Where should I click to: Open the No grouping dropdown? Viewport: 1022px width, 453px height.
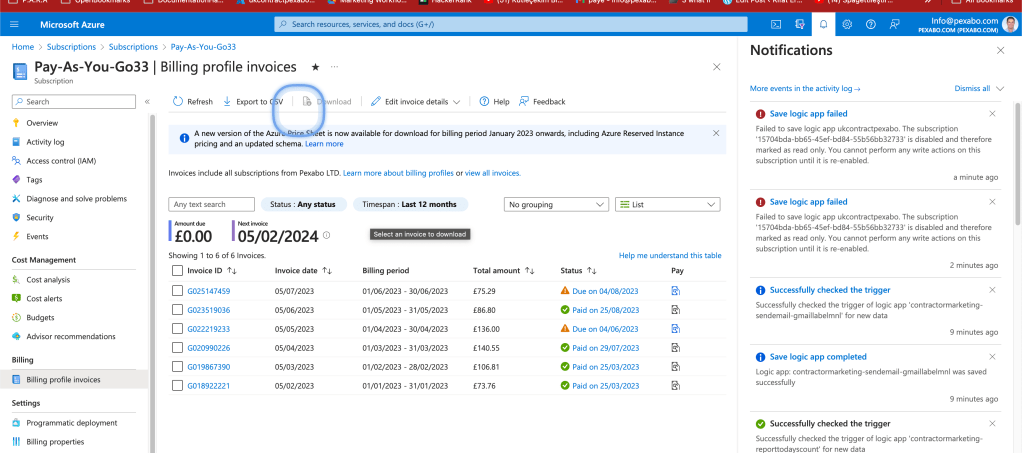click(557, 205)
